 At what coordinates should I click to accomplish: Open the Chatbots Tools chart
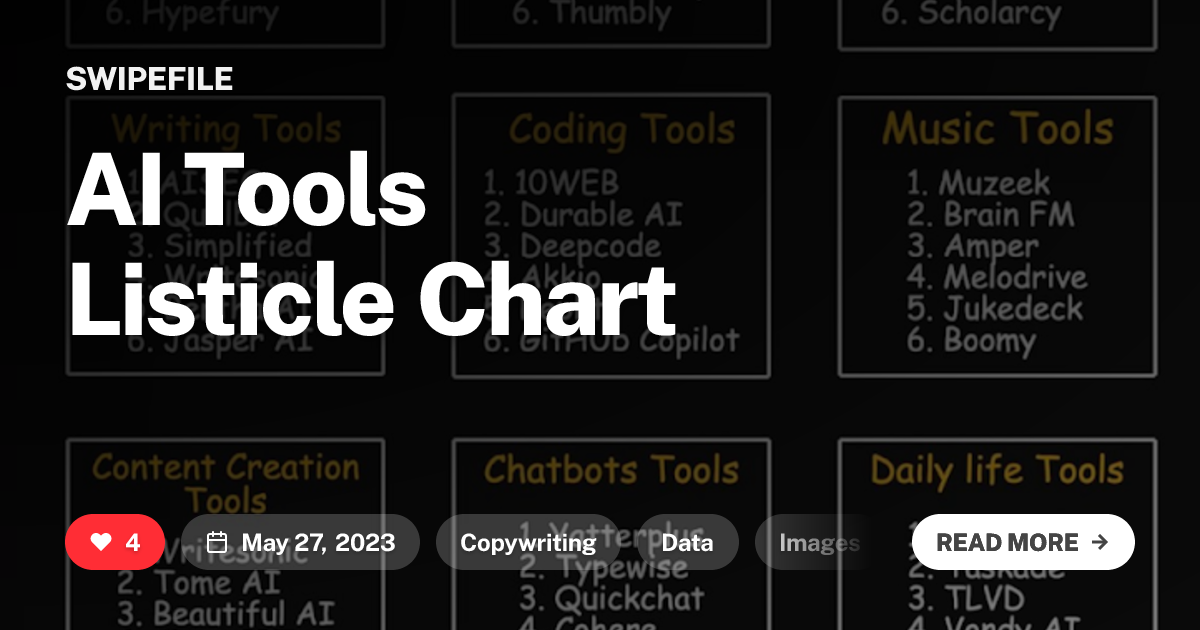click(x=613, y=470)
